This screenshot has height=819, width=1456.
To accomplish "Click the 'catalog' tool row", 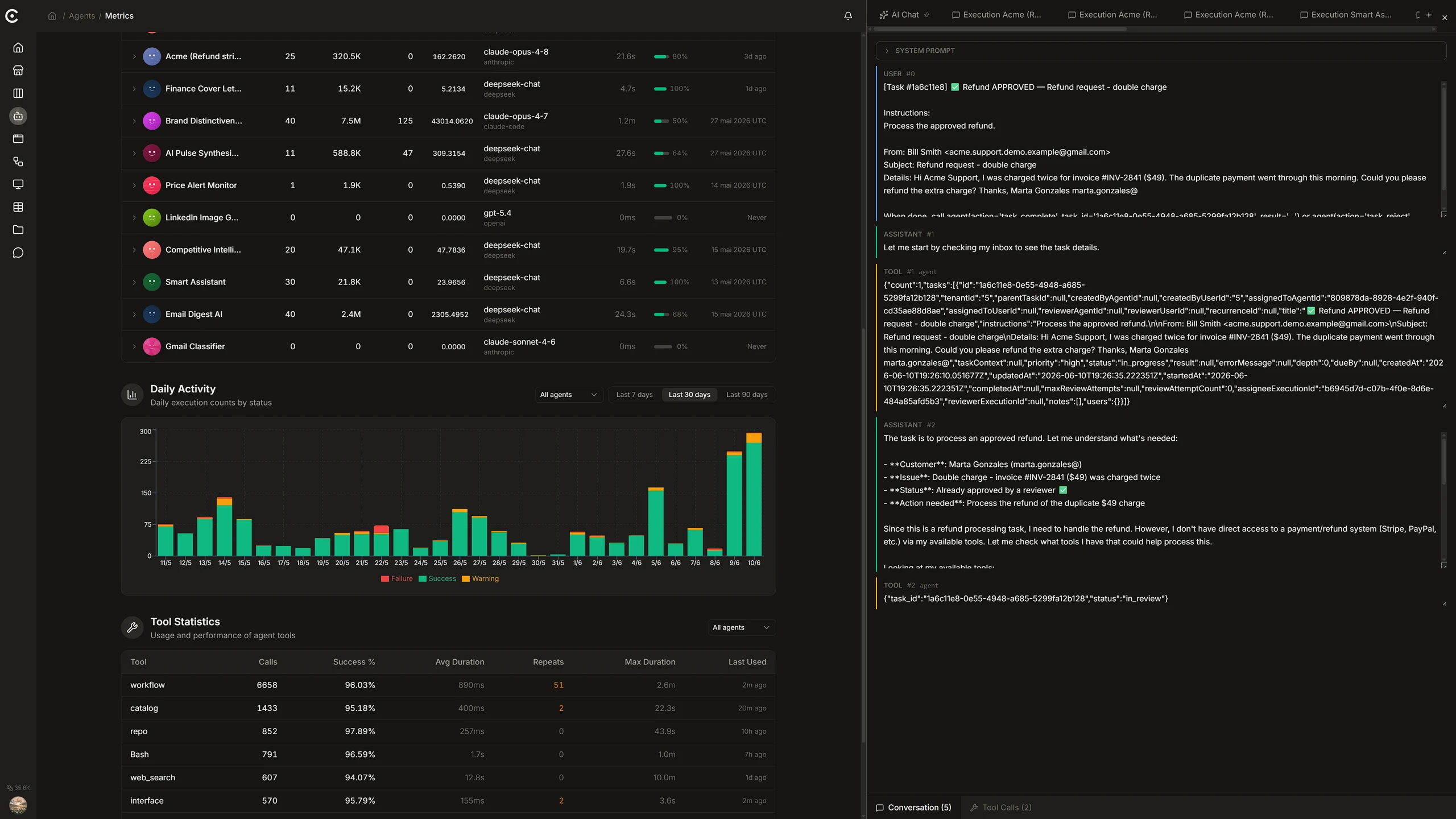I will tap(448, 708).
